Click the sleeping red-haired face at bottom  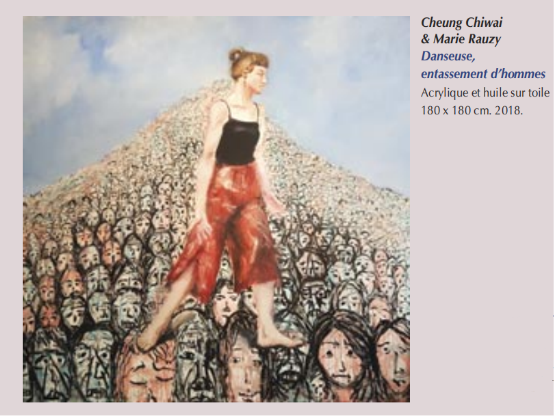click(148, 375)
